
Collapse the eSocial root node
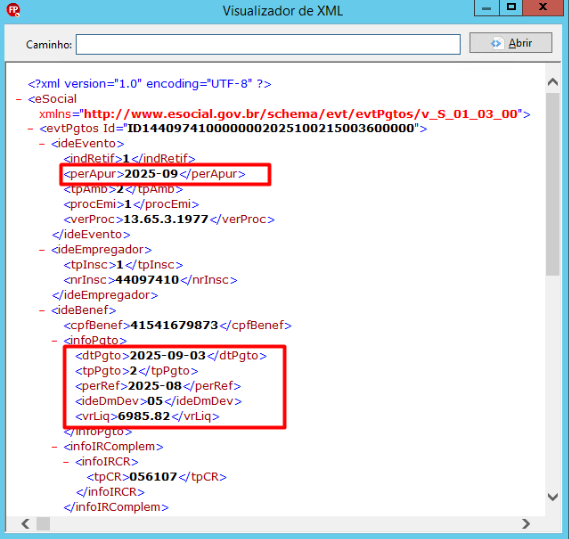[x=19, y=99]
